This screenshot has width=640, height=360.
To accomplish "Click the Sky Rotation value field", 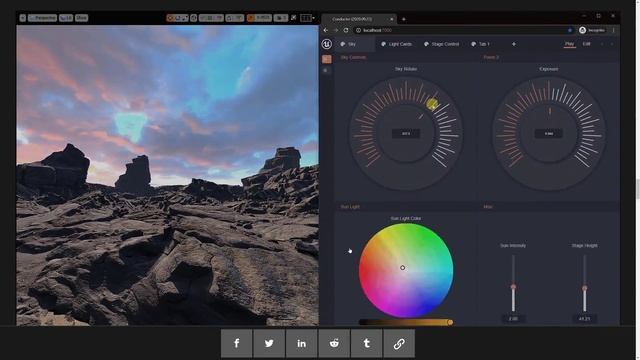I will pos(406,133).
